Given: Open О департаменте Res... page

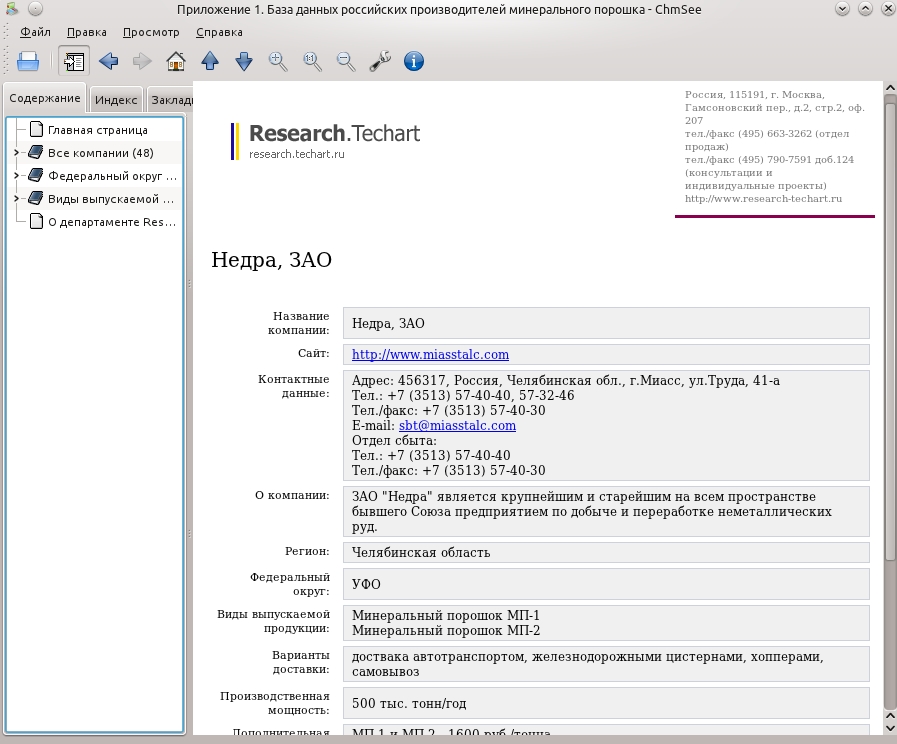Looking at the screenshot, I should (112, 222).
